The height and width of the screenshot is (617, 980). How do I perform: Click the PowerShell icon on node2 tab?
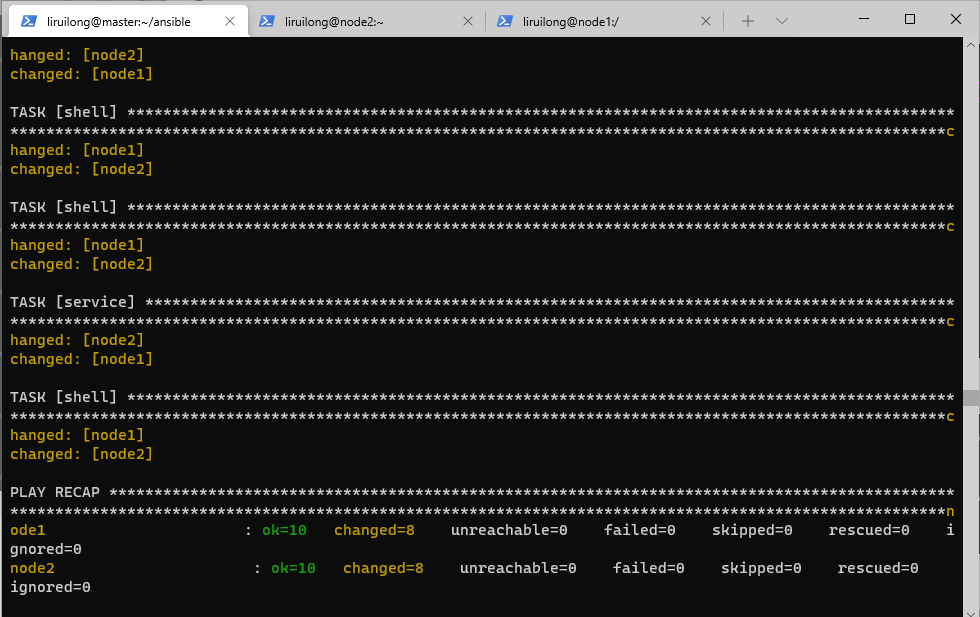click(267, 21)
